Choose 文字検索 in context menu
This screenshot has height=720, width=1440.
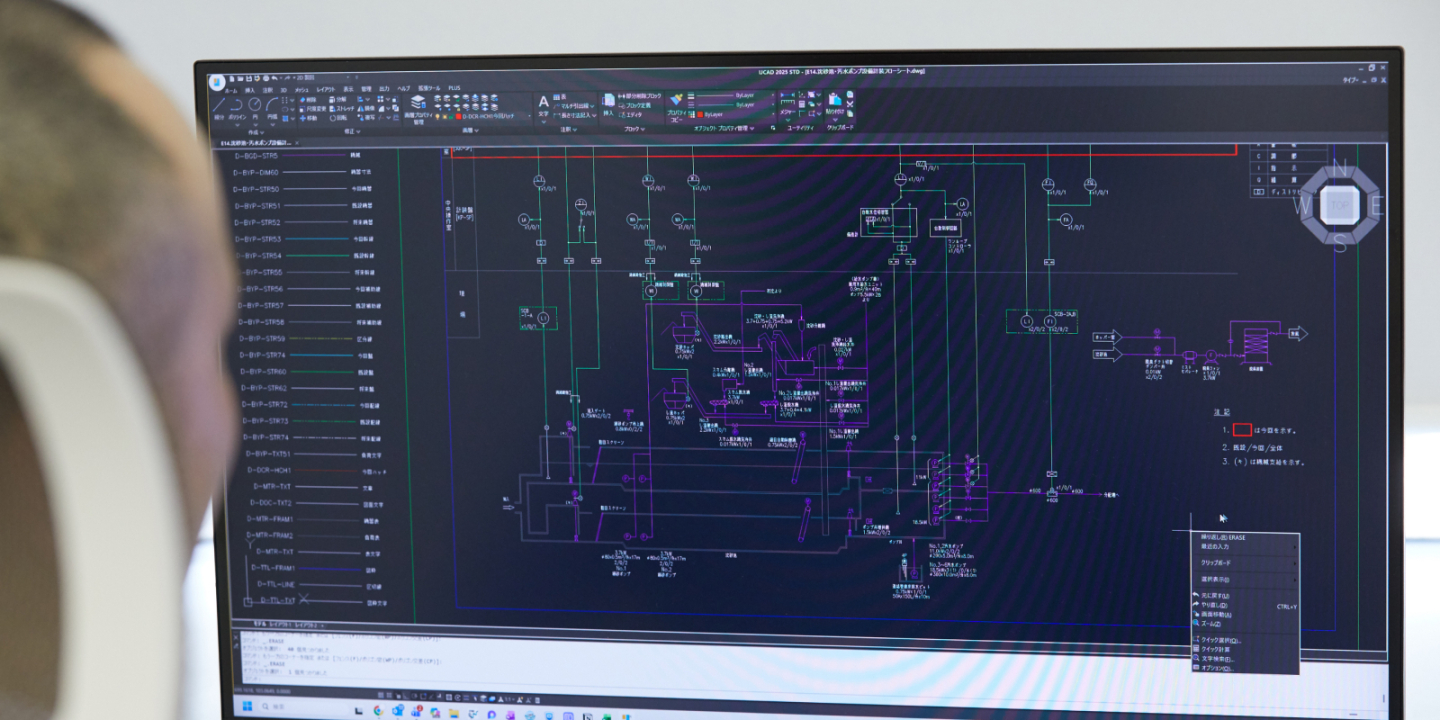[1246, 659]
